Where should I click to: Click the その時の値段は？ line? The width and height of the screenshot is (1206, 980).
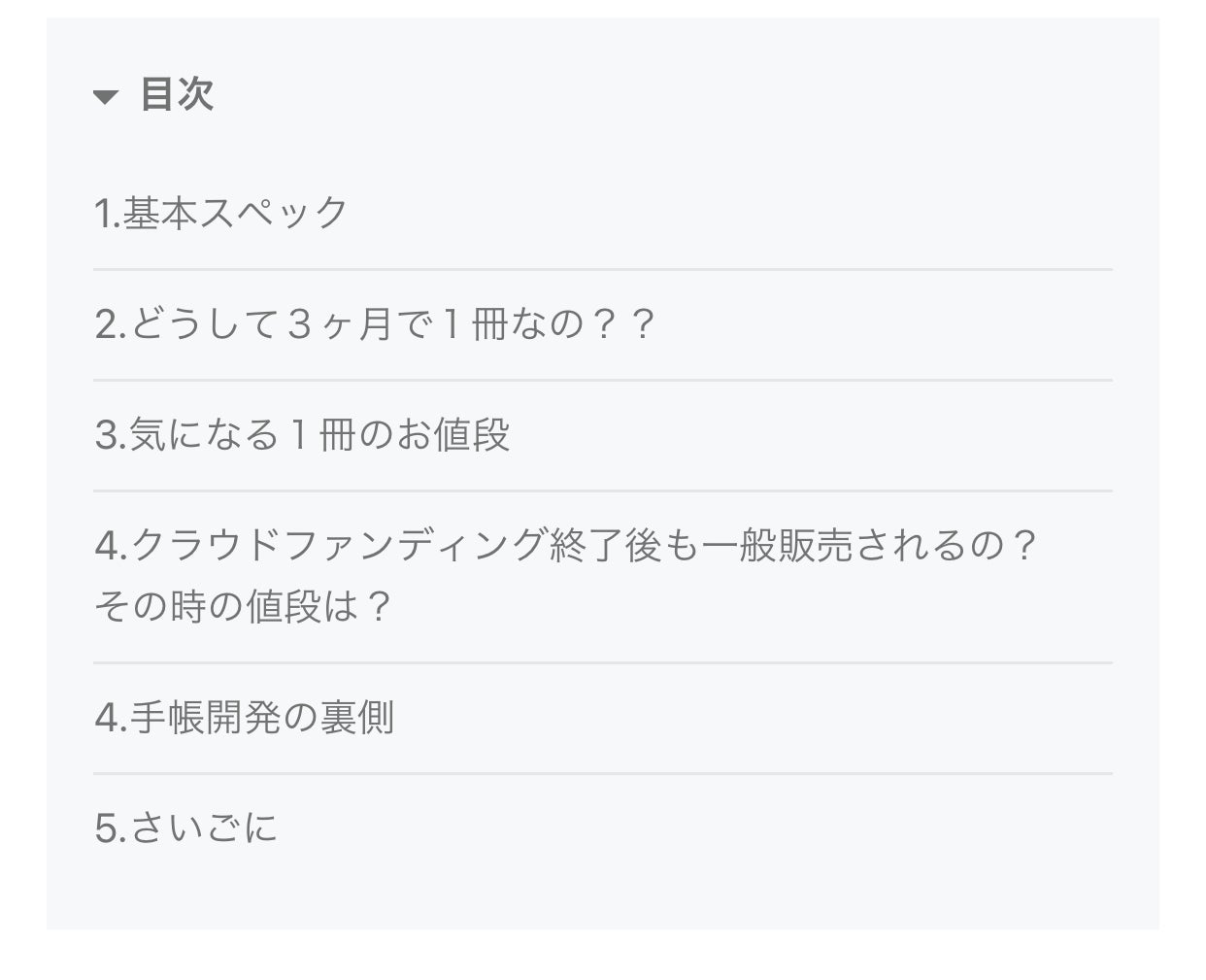click(x=243, y=608)
